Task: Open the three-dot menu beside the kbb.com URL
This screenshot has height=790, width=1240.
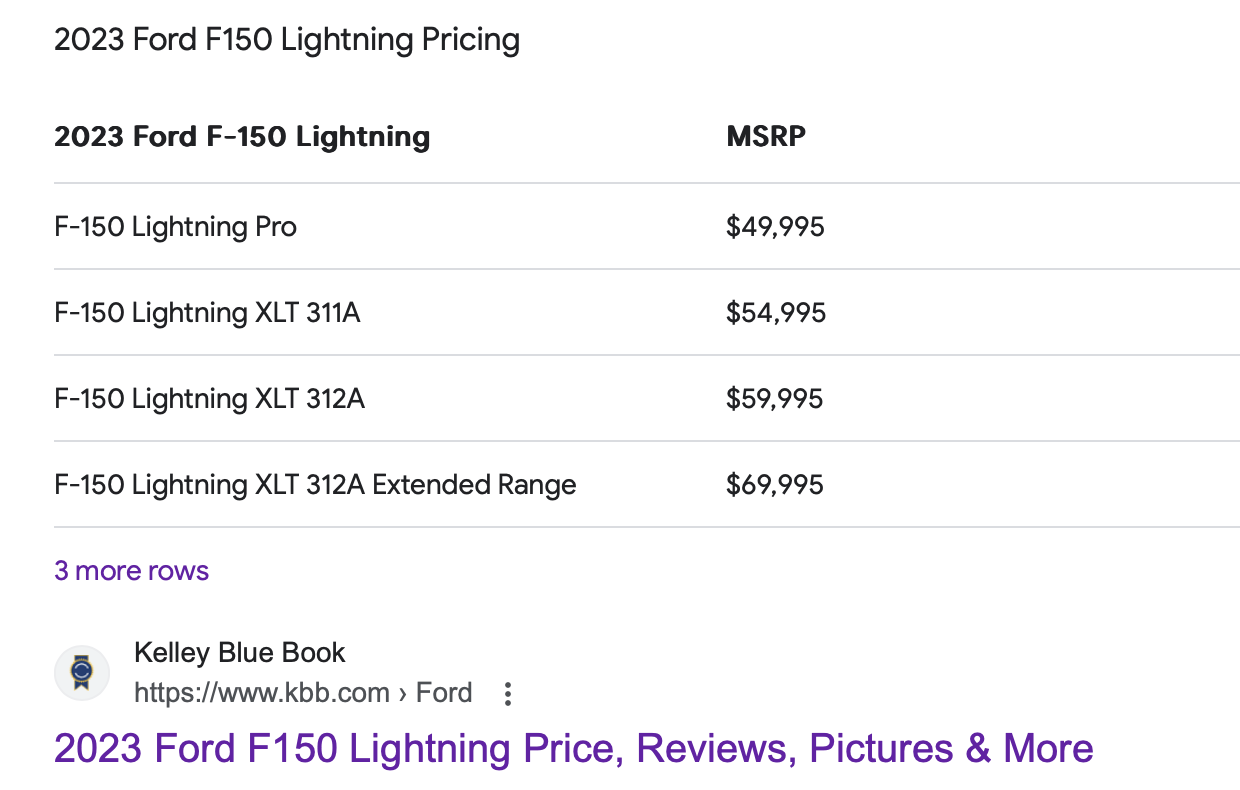Action: point(508,694)
